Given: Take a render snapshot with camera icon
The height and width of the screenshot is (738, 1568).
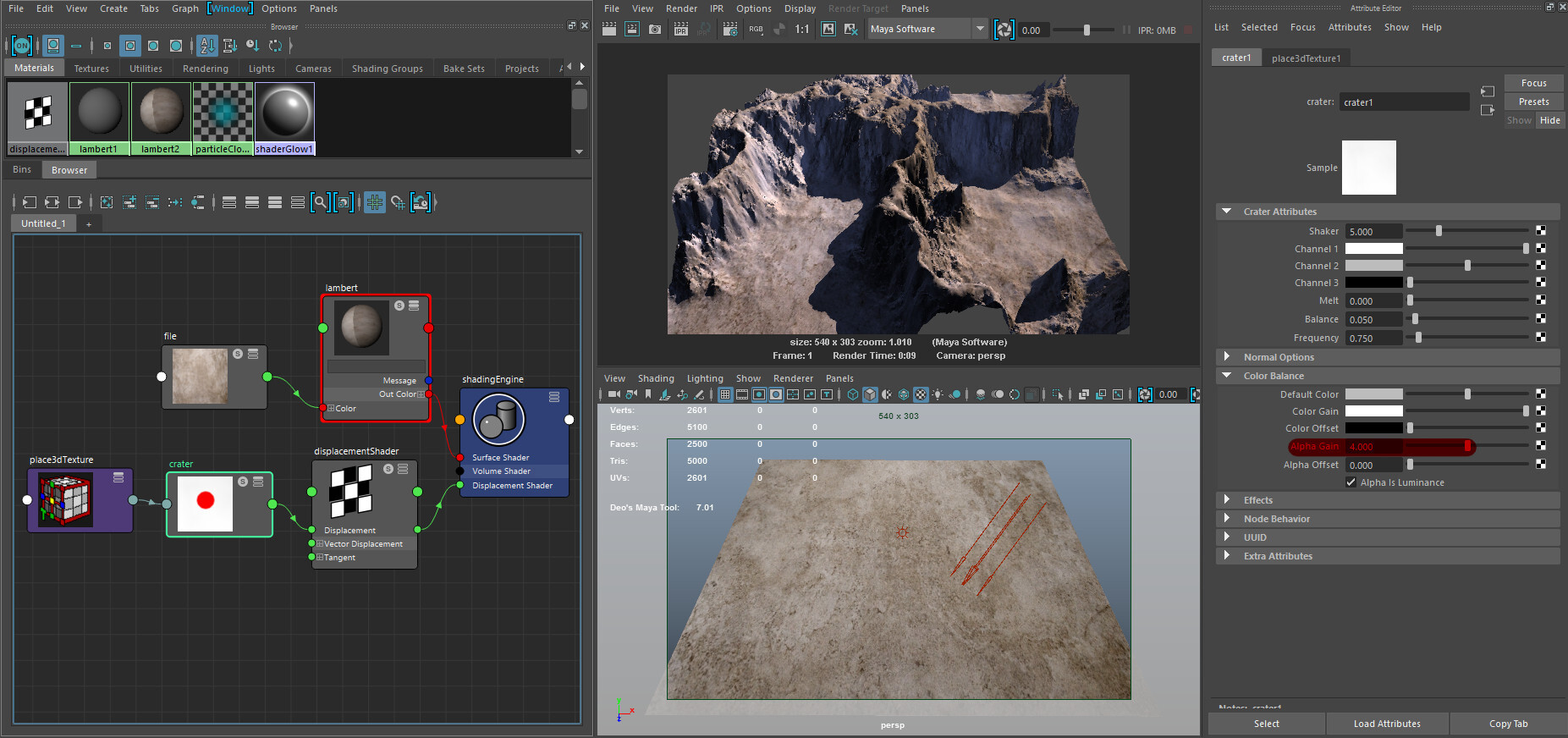Looking at the screenshot, I should [x=655, y=30].
